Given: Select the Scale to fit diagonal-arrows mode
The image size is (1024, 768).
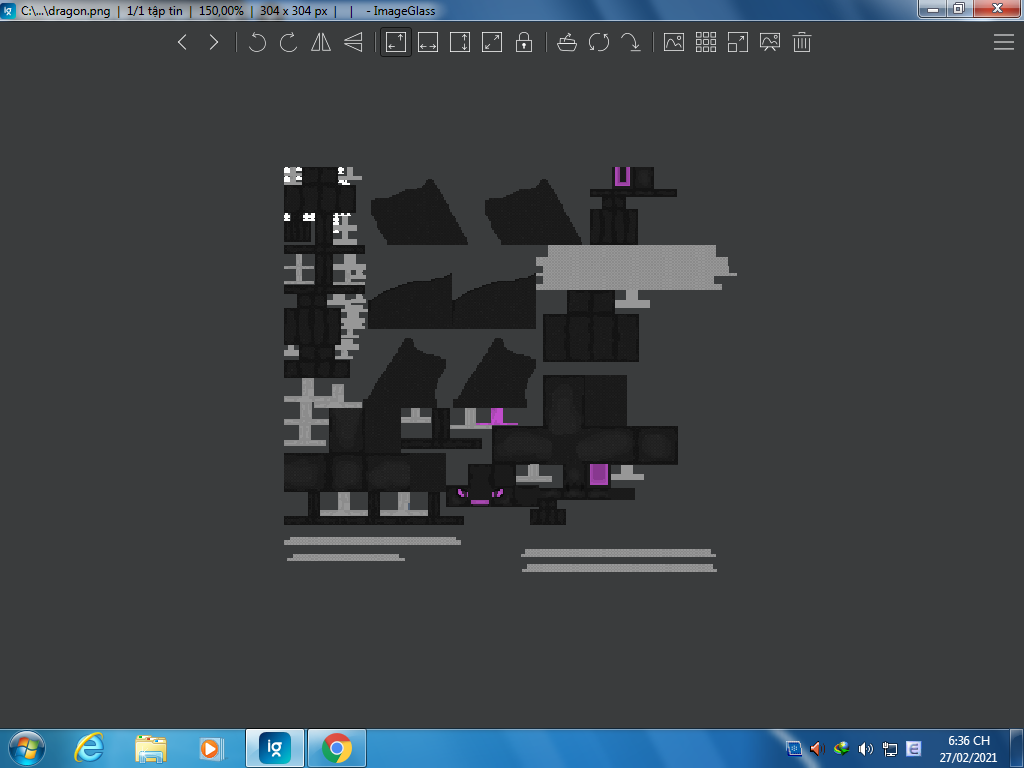Looking at the screenshot, I should 492,42.
